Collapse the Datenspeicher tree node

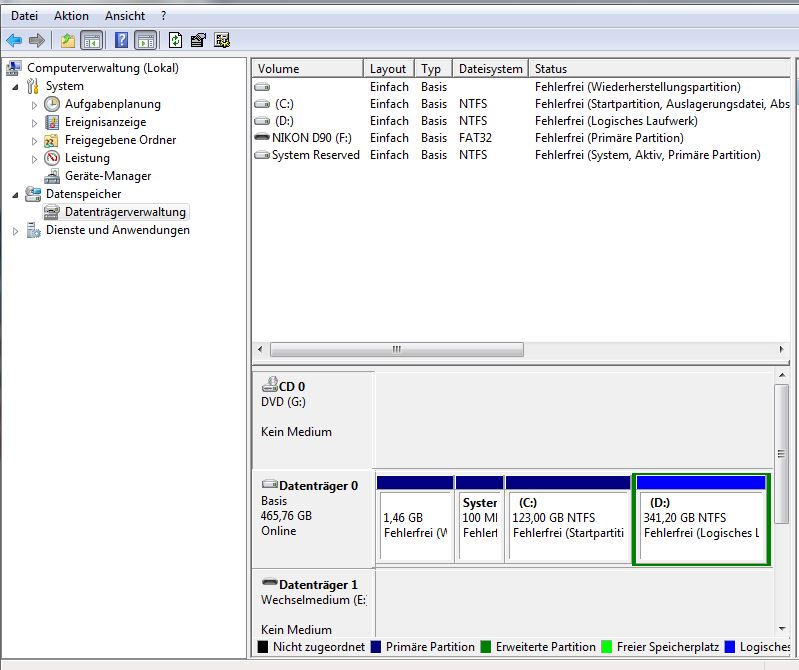pyautogui.click(x=15, y=194)
